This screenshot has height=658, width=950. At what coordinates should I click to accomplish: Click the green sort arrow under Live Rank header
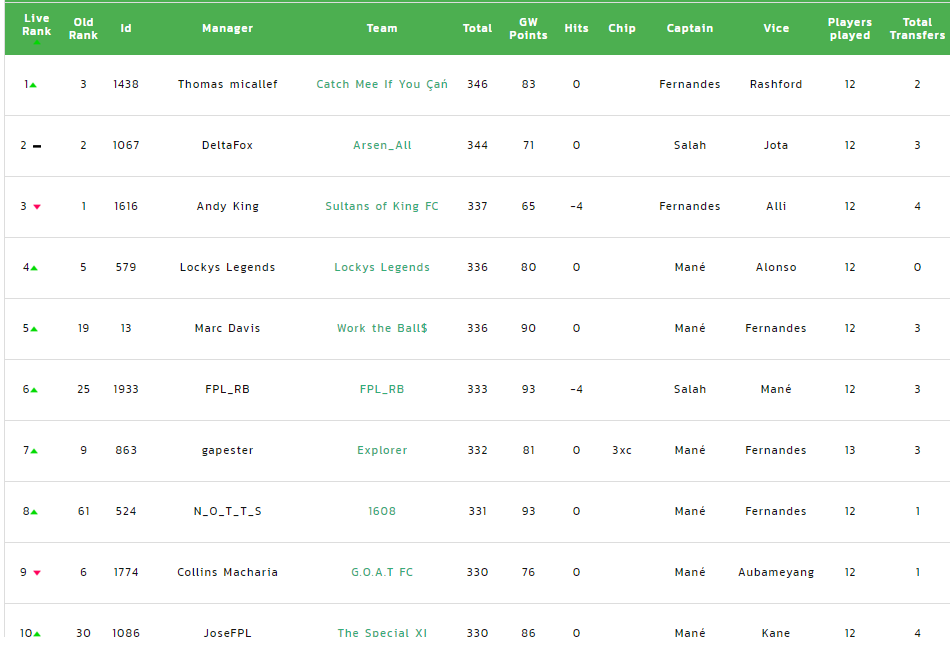[37, 43]
